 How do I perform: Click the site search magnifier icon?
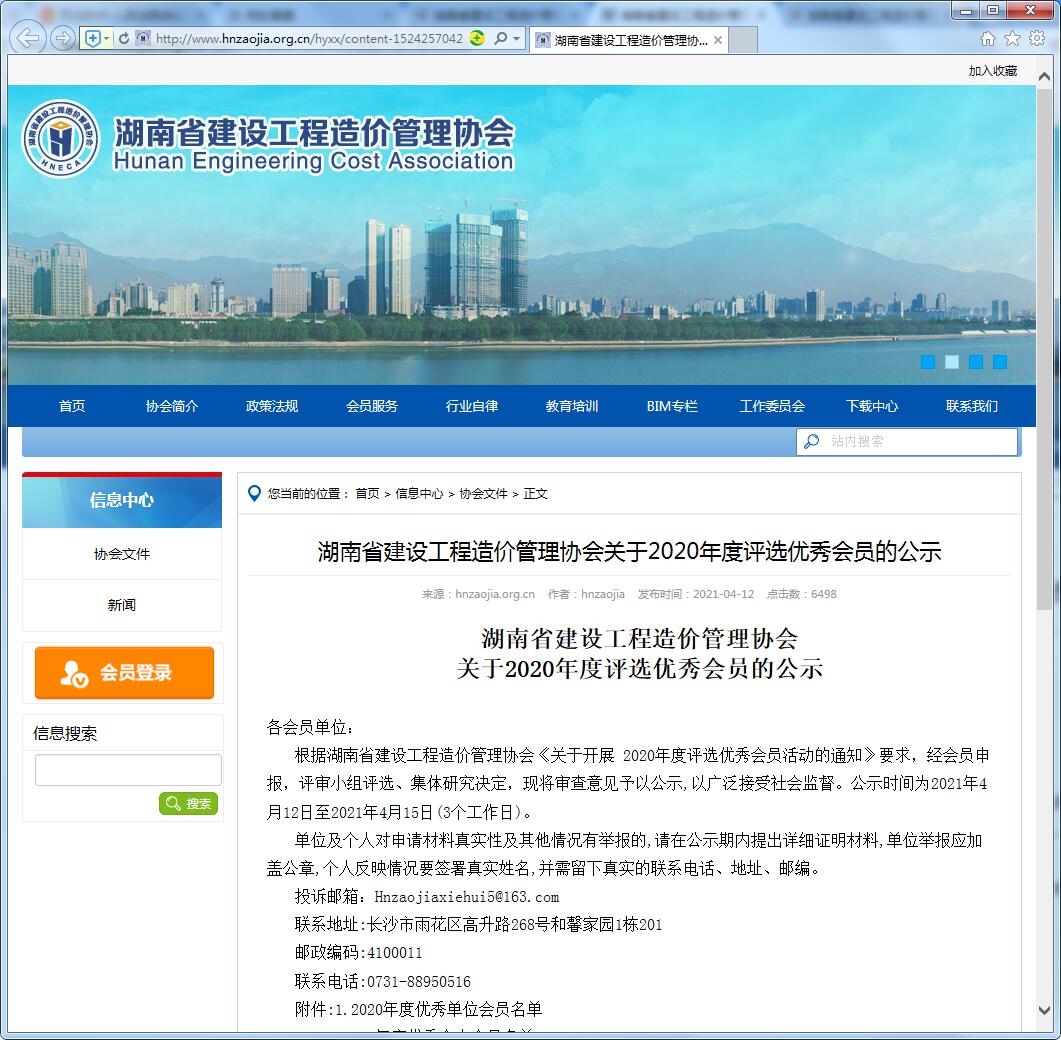click(x=812, y=441)
